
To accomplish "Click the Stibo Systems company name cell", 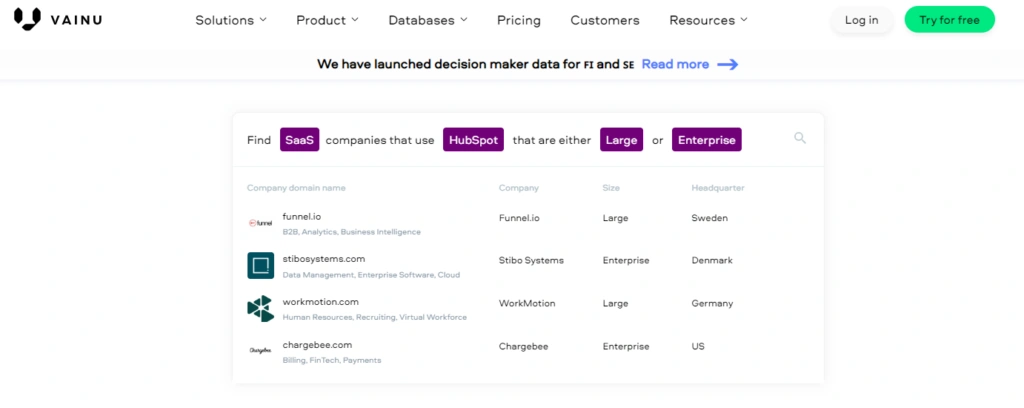I will [531, 260].
